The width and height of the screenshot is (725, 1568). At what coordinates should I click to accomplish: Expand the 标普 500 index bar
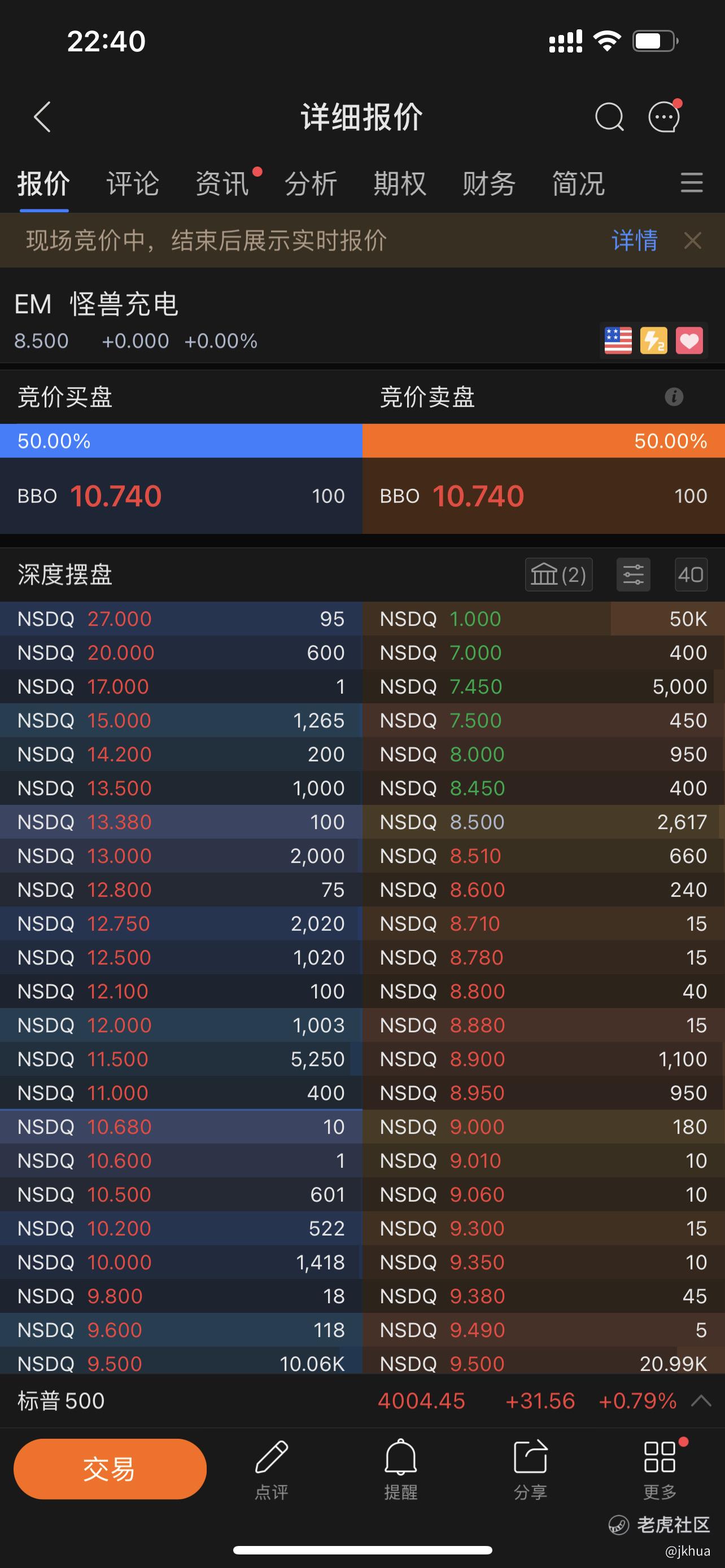701,1400
